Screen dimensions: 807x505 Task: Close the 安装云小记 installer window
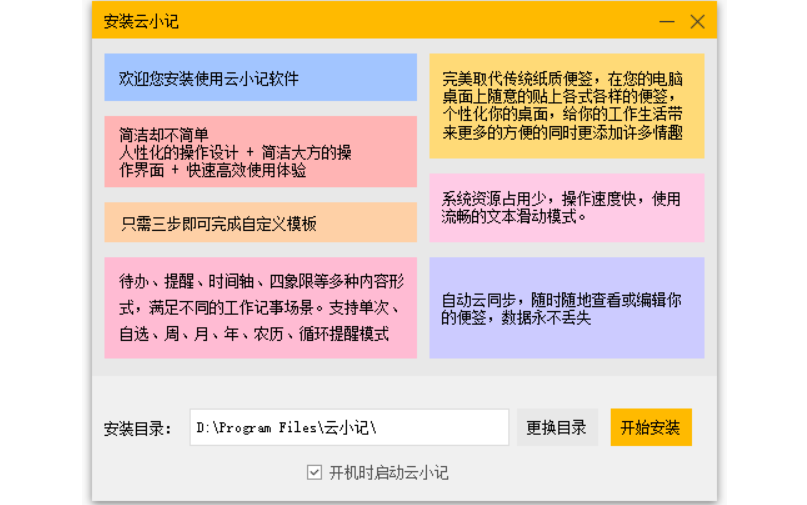click(x=697, y=22)
